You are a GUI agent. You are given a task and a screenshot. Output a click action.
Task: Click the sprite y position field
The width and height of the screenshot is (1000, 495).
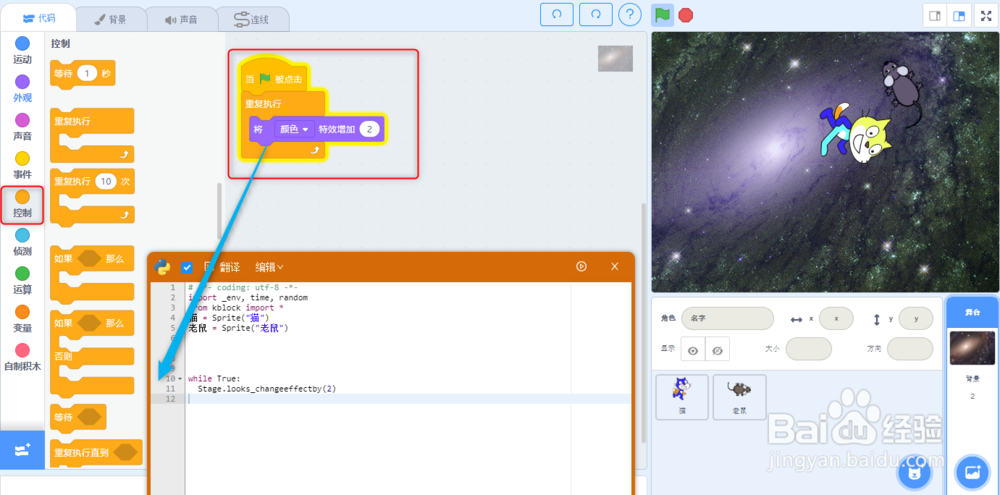(x=916, y=318)
